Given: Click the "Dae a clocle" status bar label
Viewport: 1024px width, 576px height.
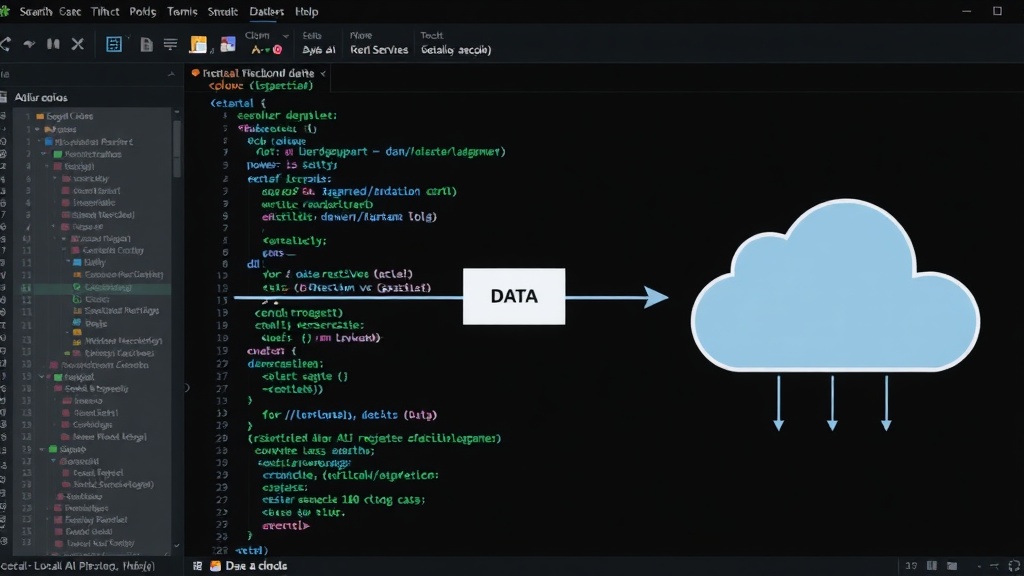Looking at the screenshot, I should point(256,566).
